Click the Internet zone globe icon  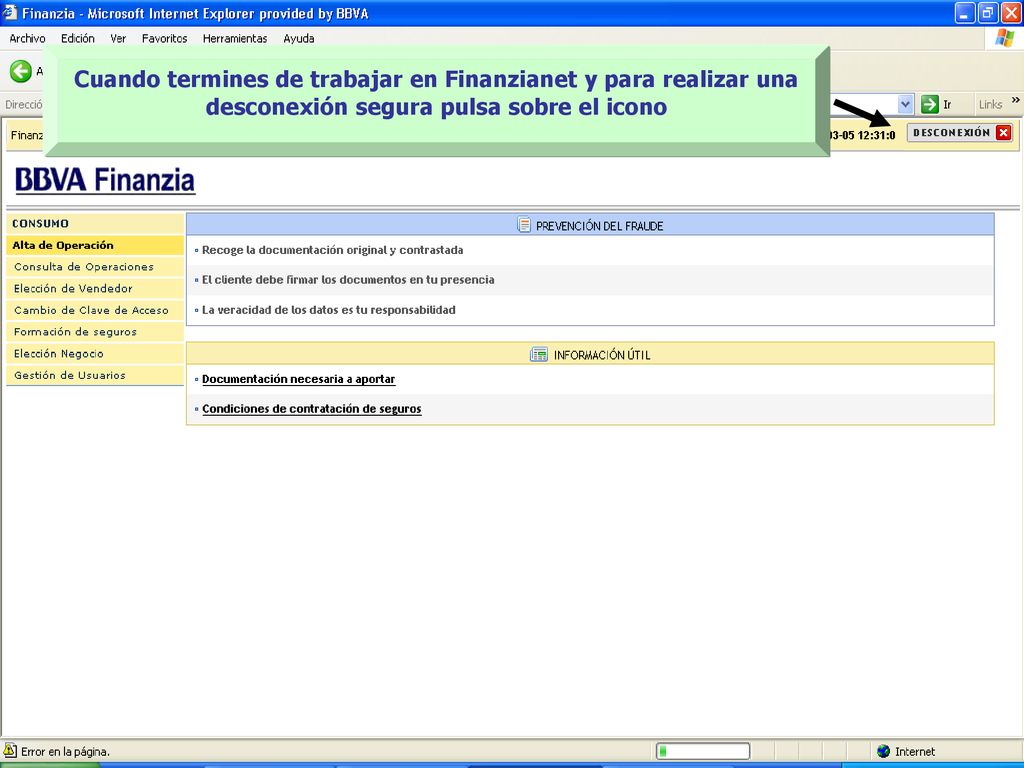884,752
